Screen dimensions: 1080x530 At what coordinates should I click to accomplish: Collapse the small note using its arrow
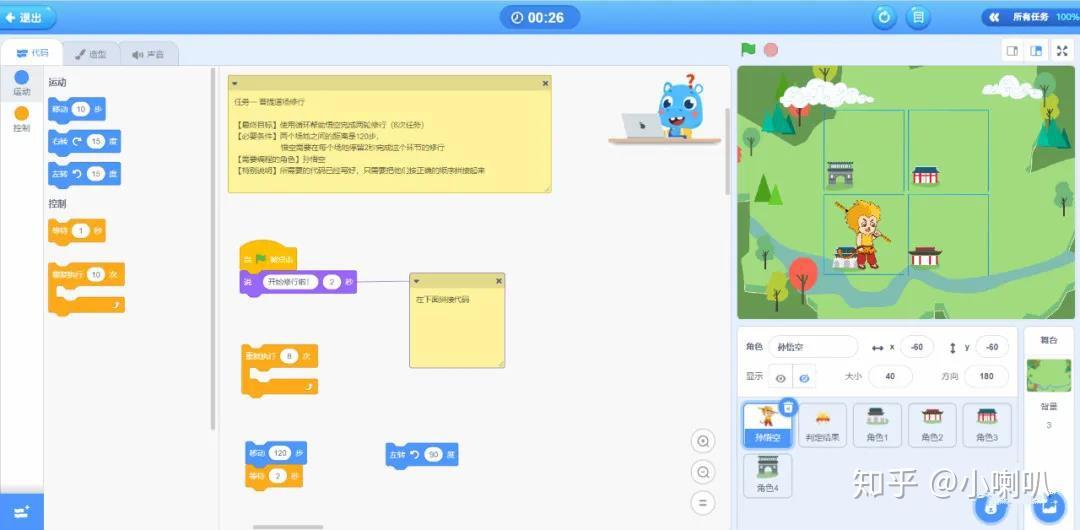coord(417,281)
